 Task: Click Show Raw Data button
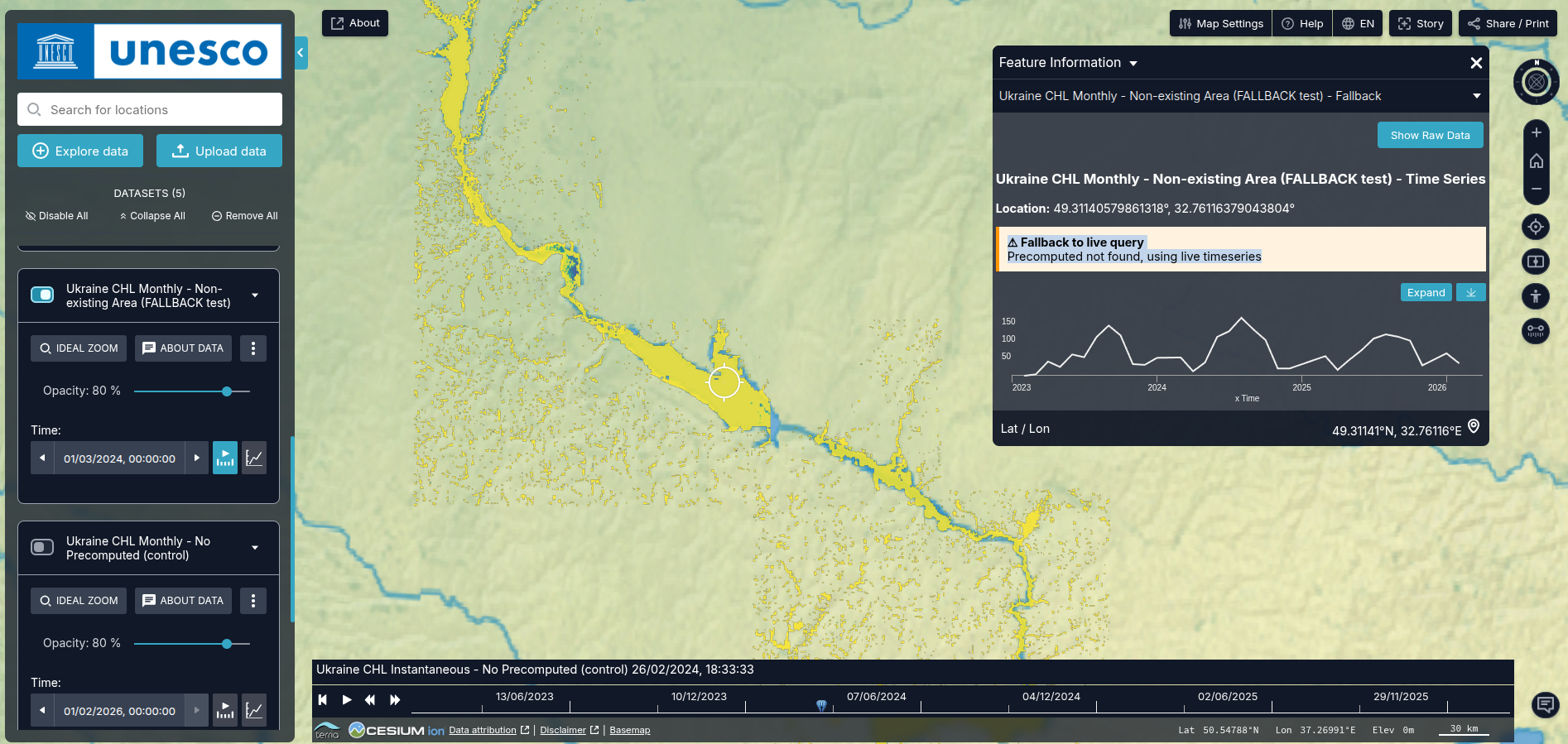pos(1430,135)
